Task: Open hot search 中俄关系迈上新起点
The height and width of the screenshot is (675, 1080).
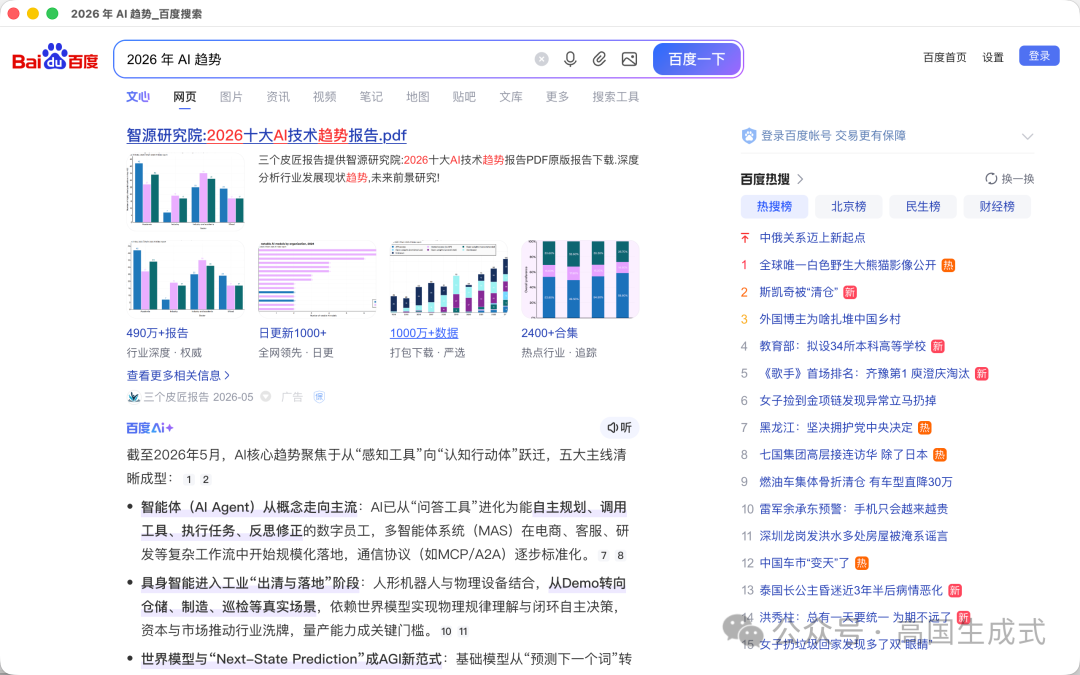Action: click(812, 238)
